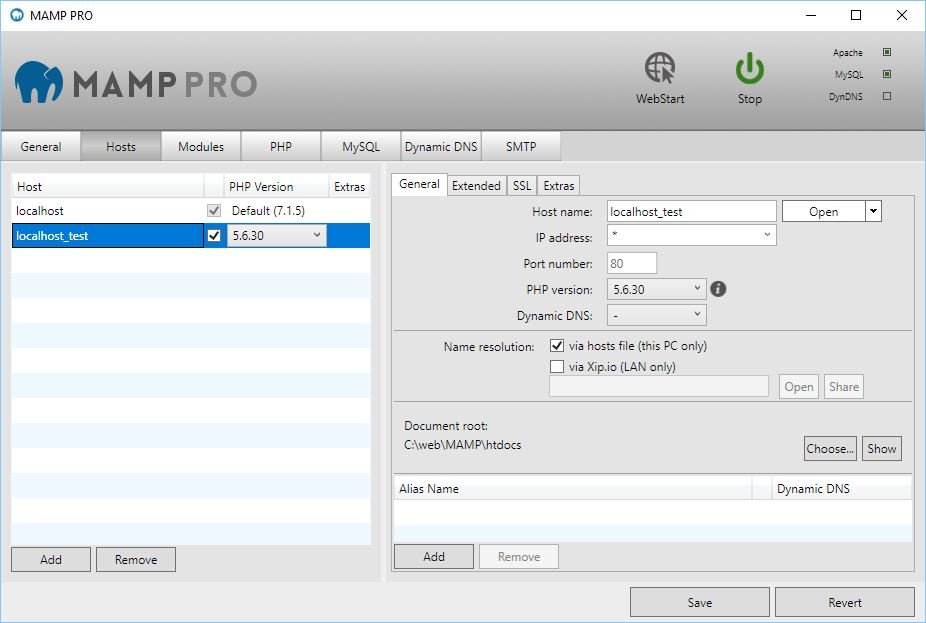Open PHP version dropdown in localhost_test row

(276, 236)
